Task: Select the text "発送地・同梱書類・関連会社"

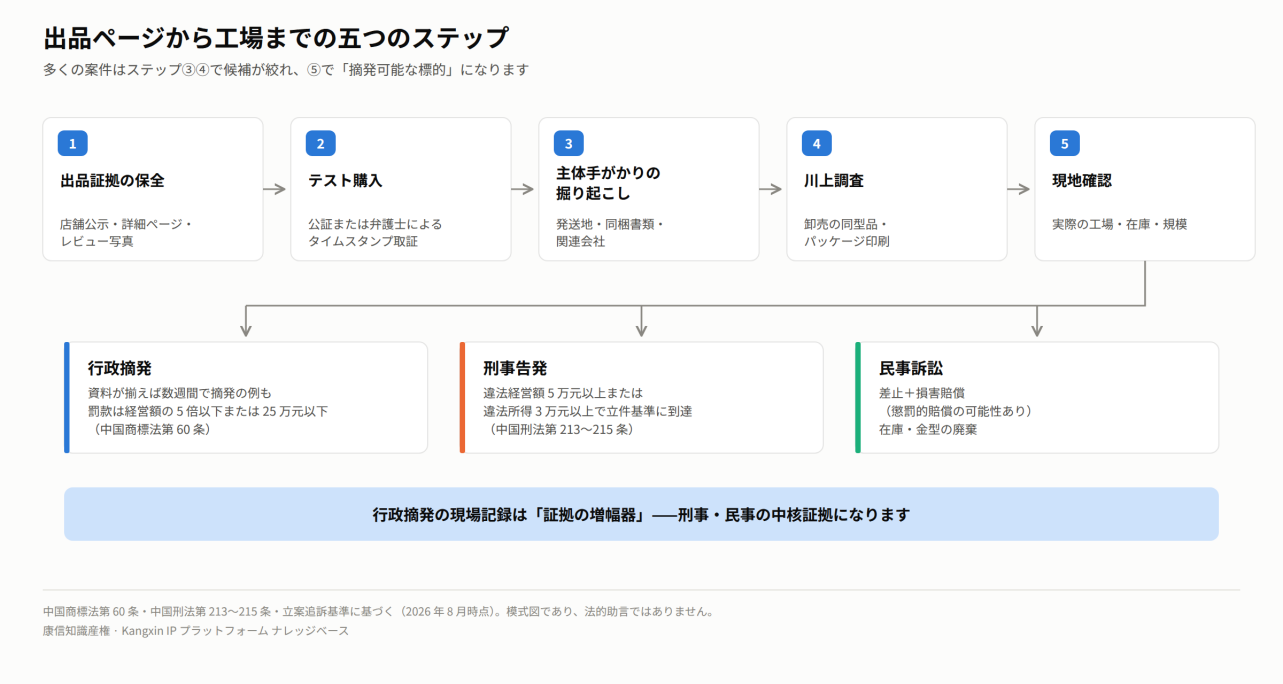Action: [610, 232]
